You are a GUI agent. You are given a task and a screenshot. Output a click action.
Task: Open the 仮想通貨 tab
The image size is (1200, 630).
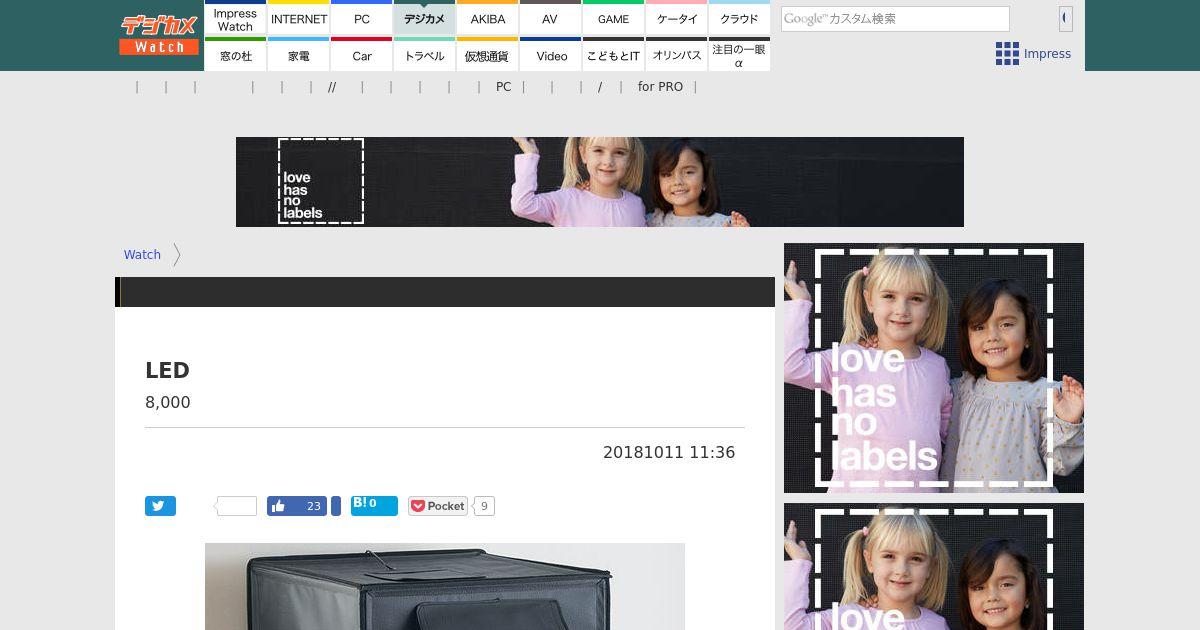point(488,55)
